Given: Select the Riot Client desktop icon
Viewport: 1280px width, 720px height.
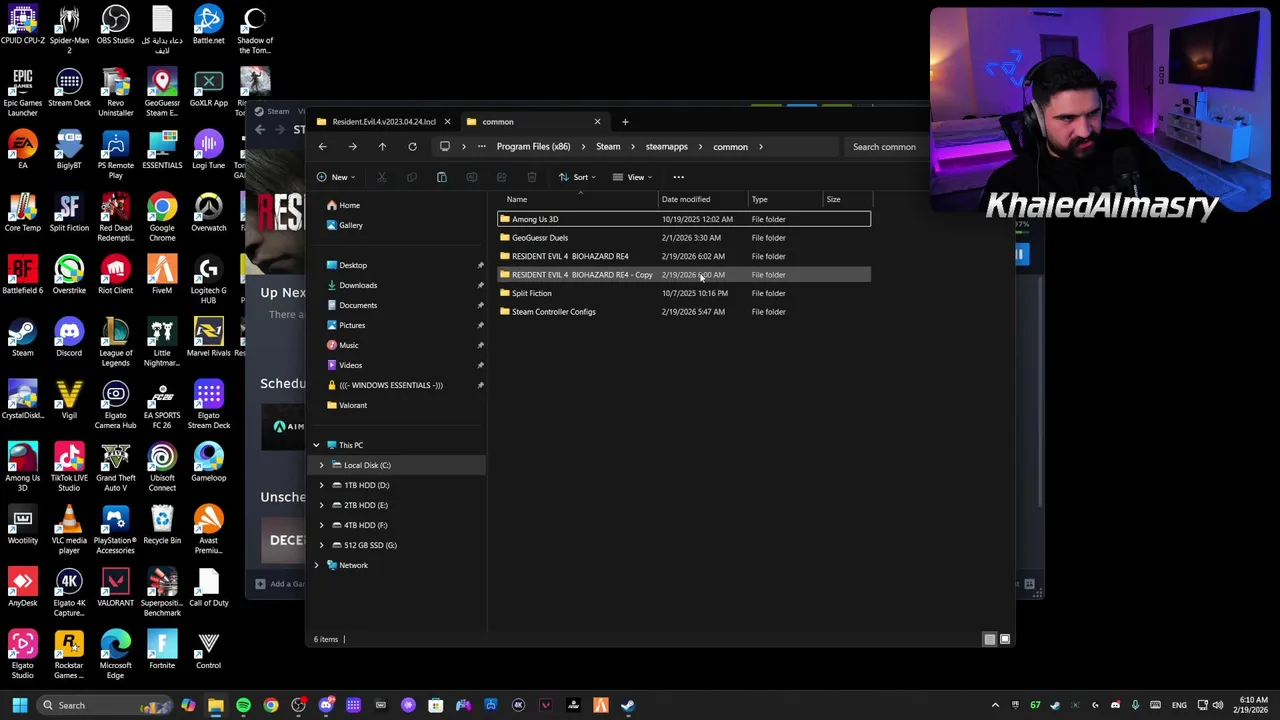Looking at the screenshot, I should click(x=115, y=275).
